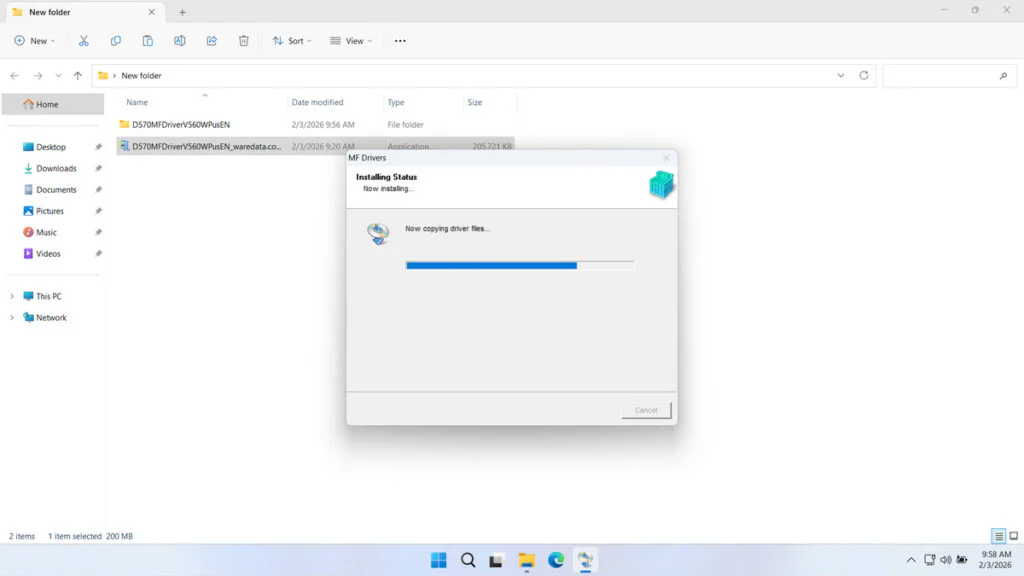This screenshot has height=576, width=1024.
Task: Click the Delete icon in the toolbar
Action: tap(242, 40)
